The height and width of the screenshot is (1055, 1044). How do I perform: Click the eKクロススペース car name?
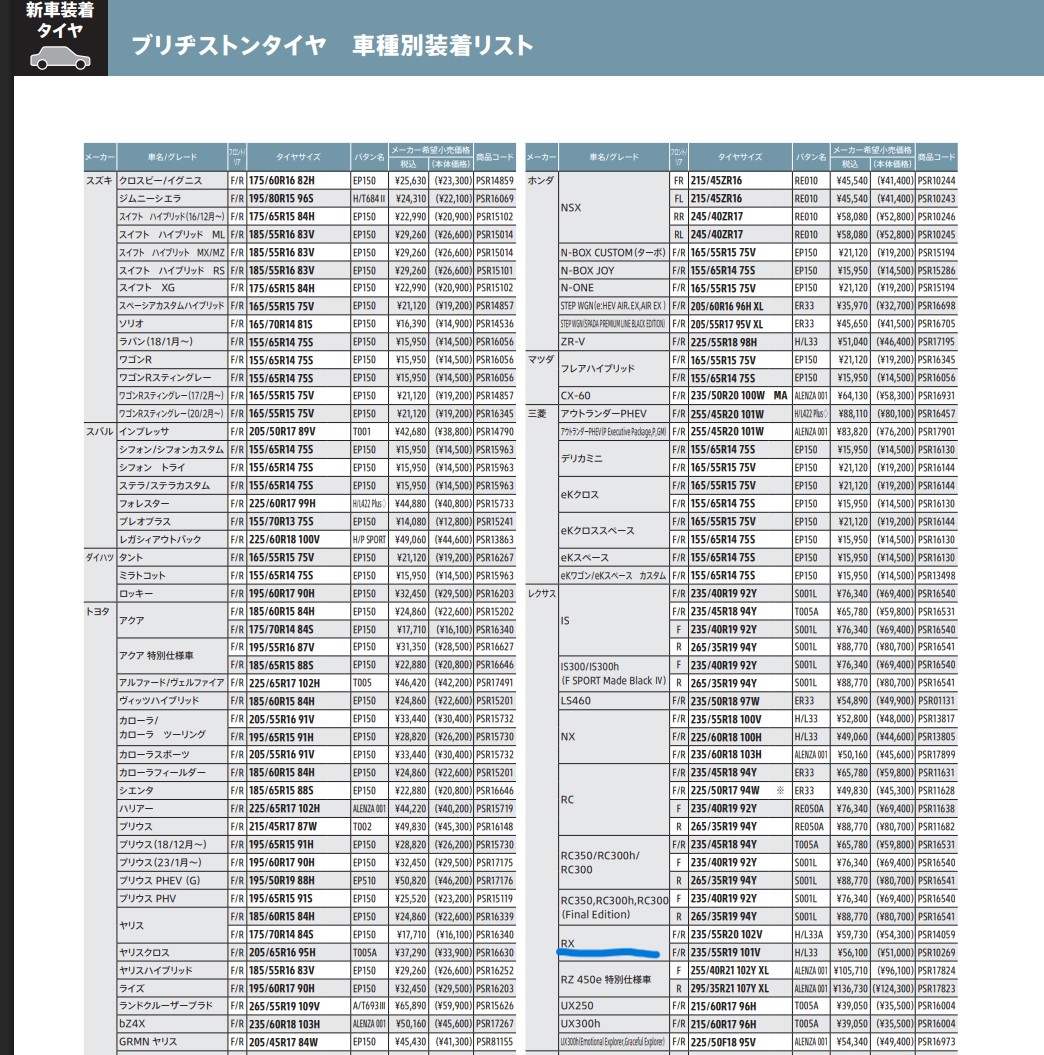(x=597, y=530)
